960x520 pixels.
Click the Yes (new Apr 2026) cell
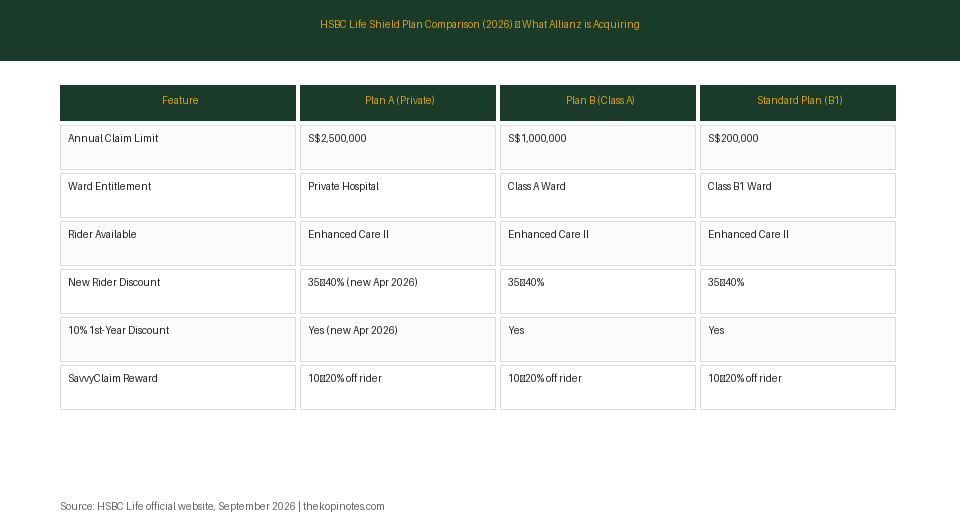(x=398, y=339)
